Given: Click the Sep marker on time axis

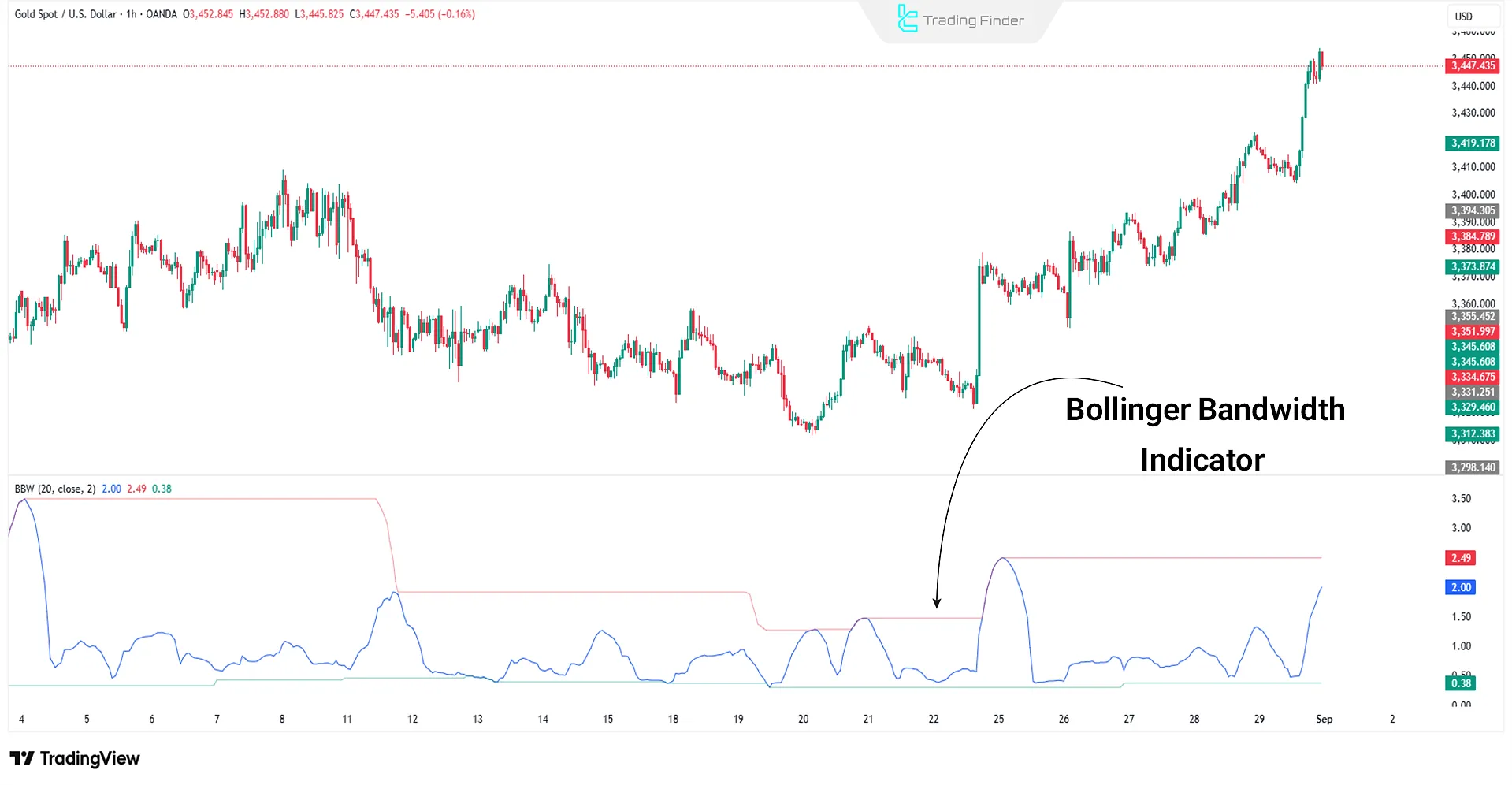Looking at the screenshot, I should click(x=1324, y=719).
